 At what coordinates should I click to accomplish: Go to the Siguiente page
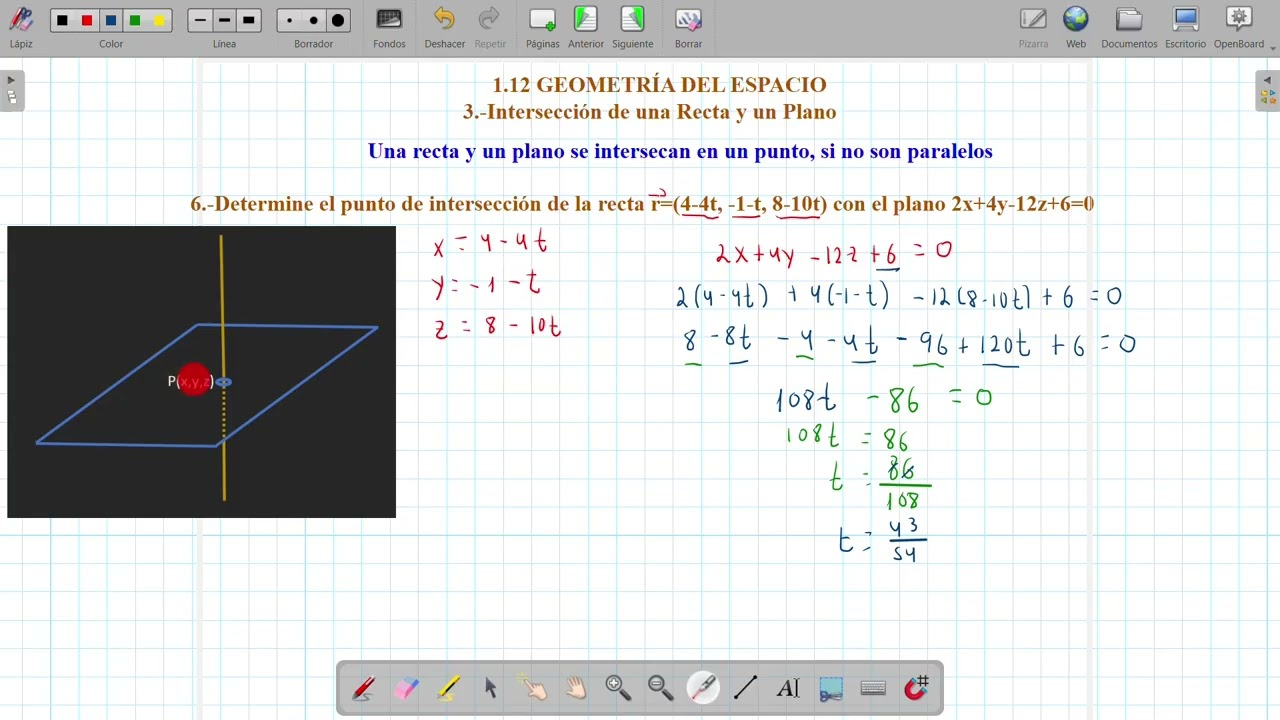633,26
